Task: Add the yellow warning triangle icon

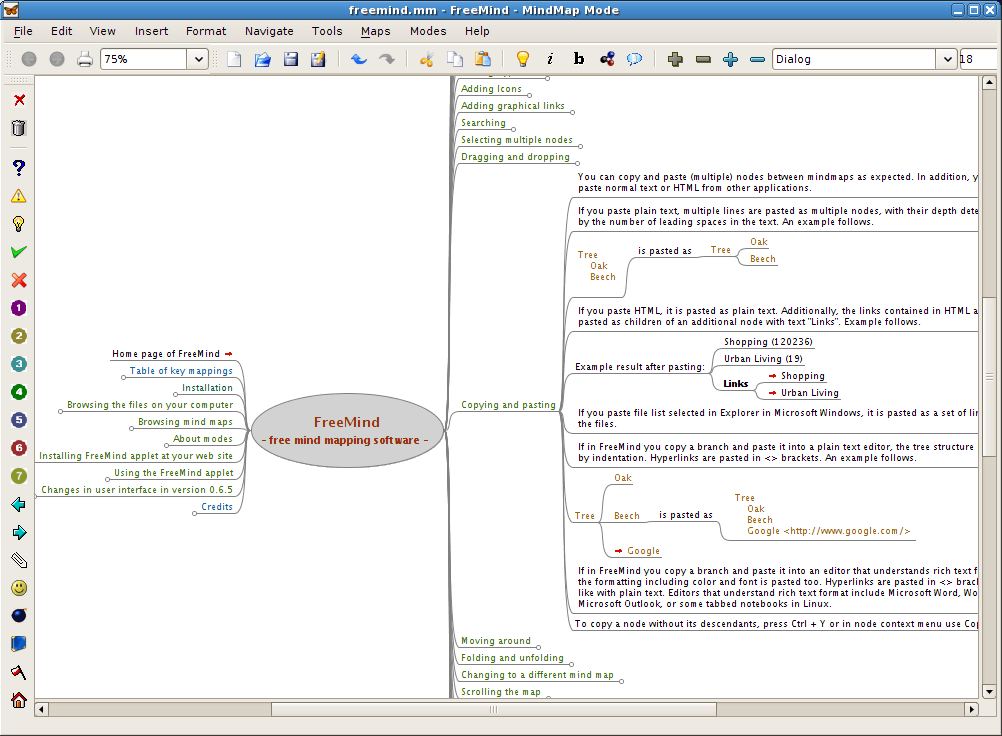Action: tap(19, 196)
